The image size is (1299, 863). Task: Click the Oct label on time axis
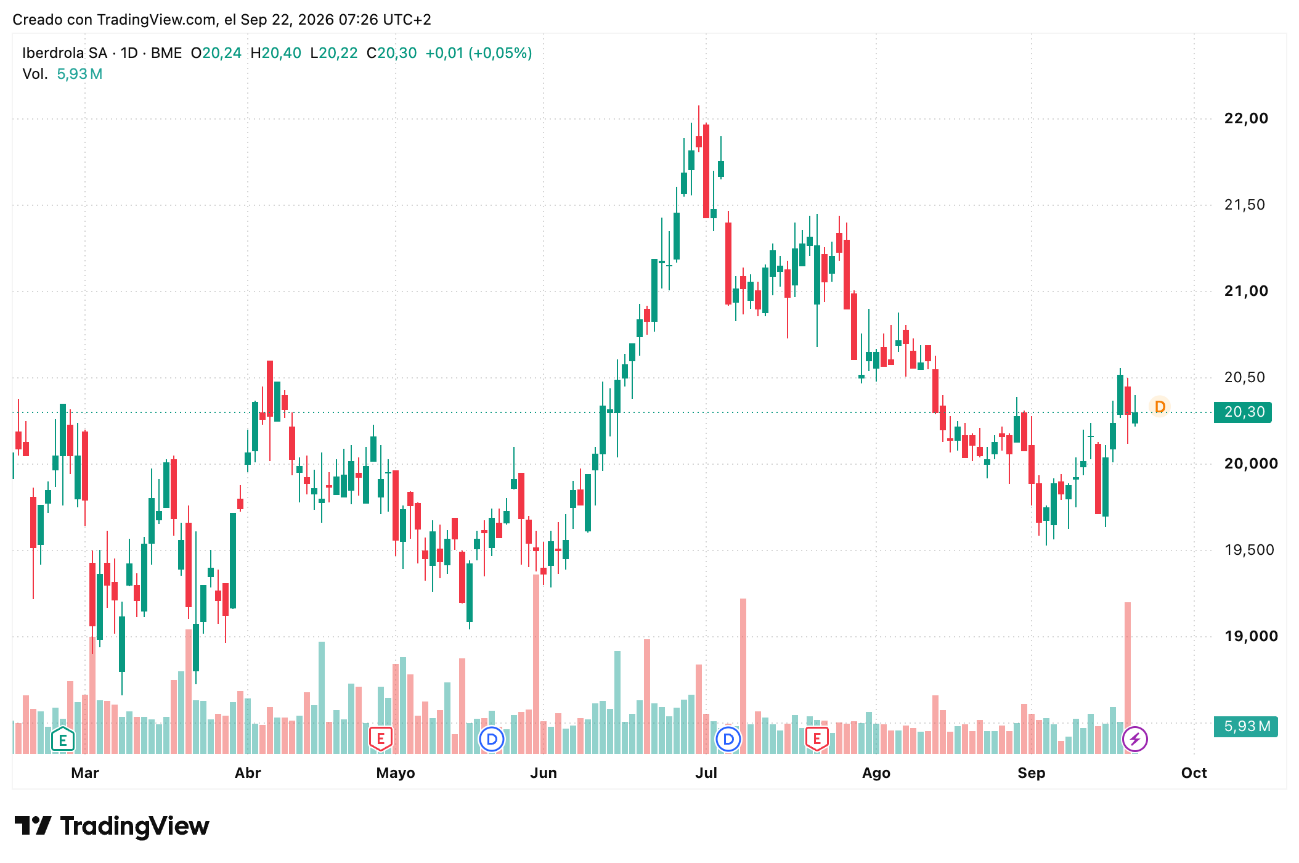click(1194, 773)
